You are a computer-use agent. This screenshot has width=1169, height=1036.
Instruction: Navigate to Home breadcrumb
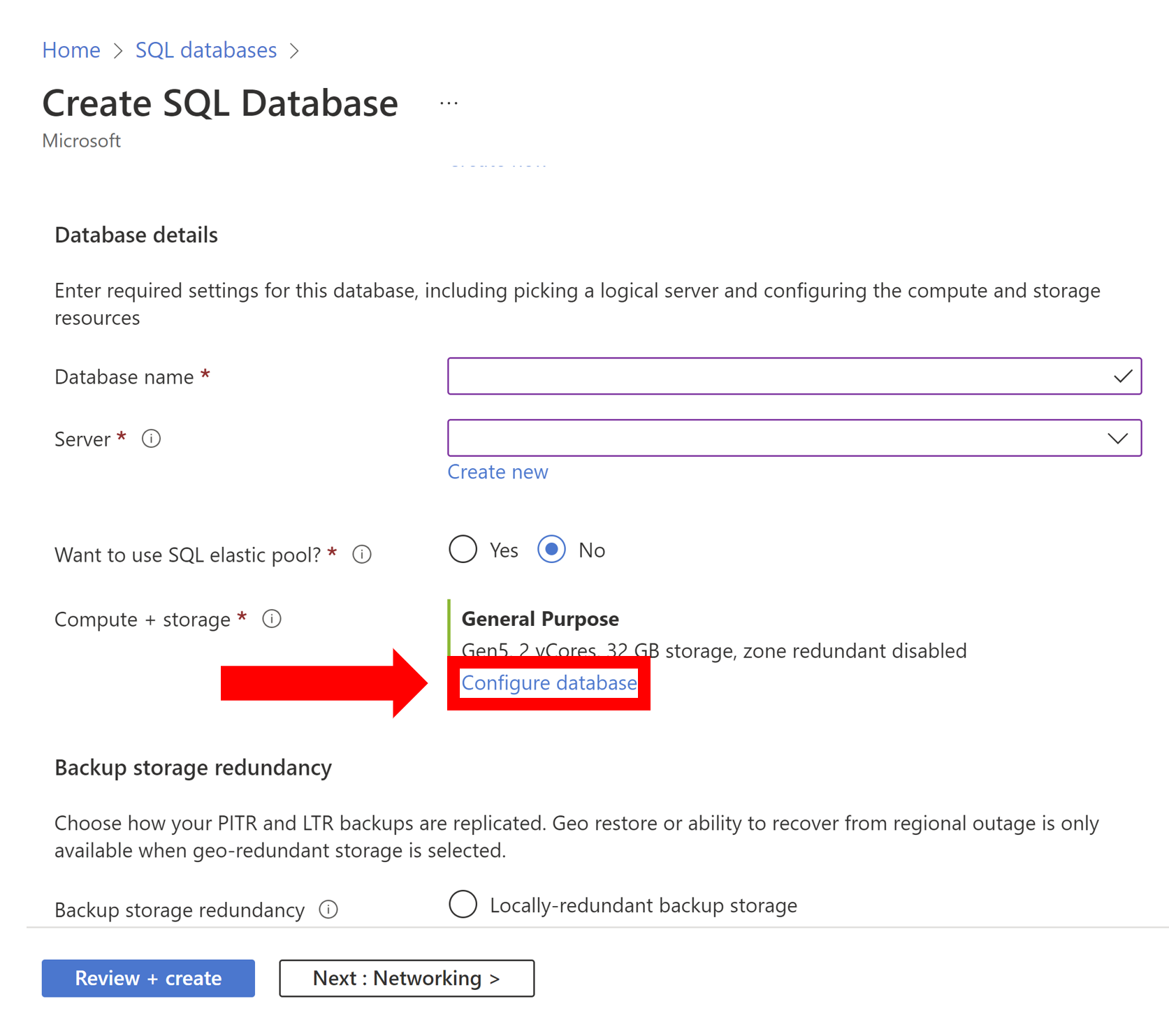click(71, 50)
